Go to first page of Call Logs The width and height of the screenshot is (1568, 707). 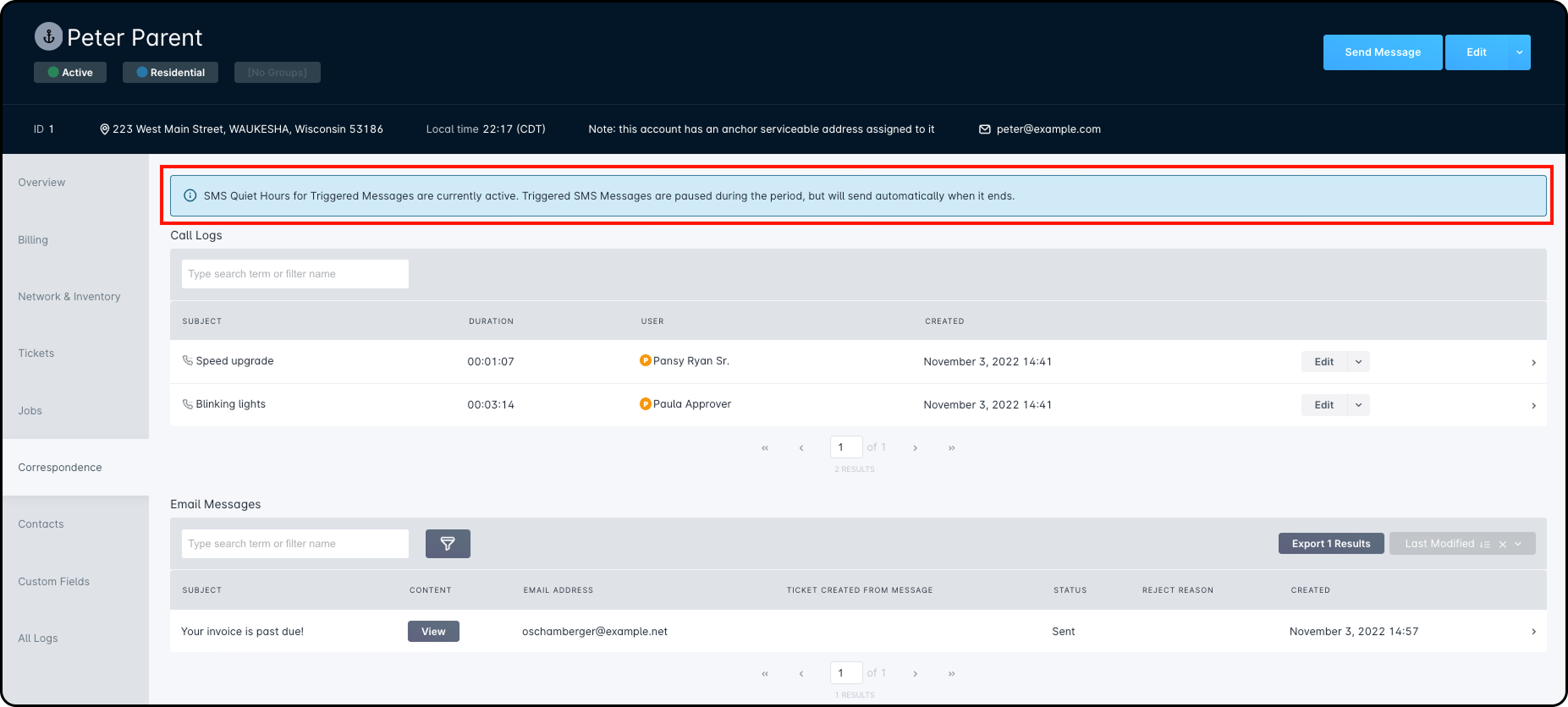coord(765,447)
